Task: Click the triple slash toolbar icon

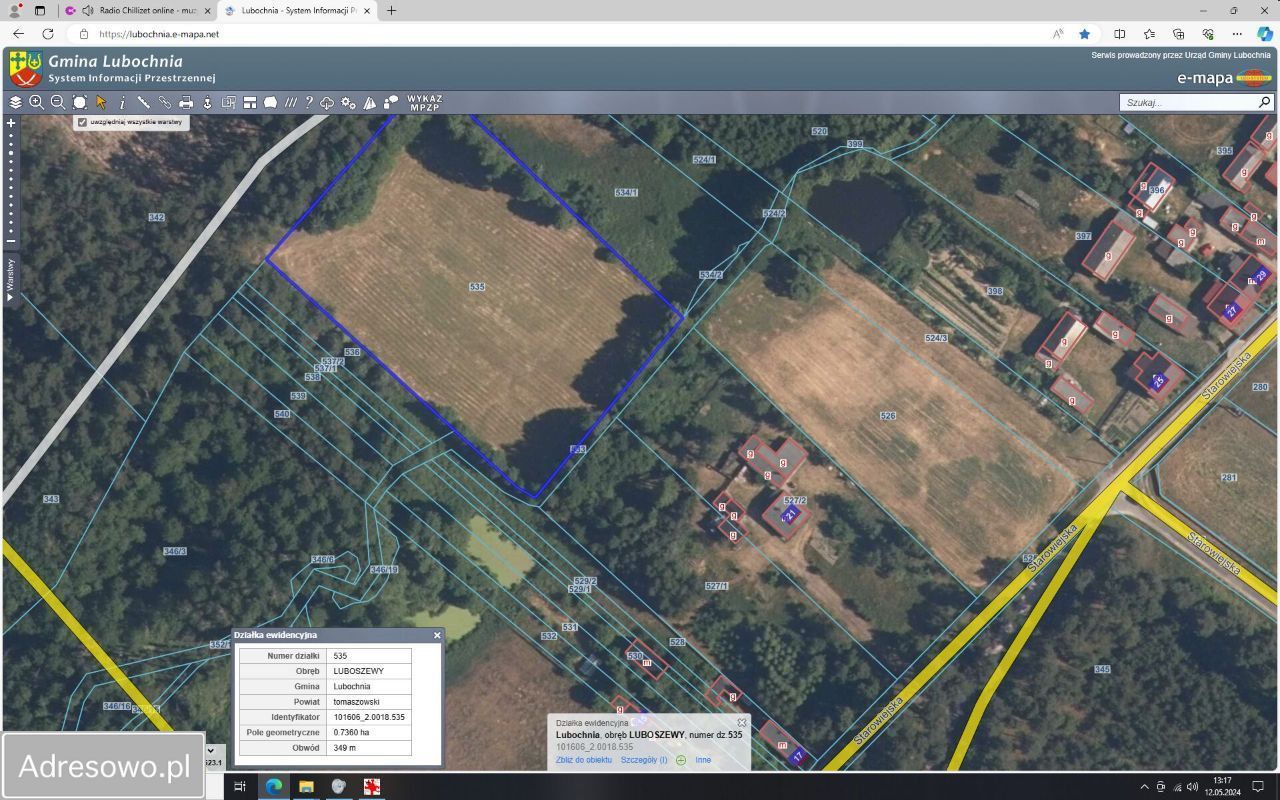Action: (291, 102)
